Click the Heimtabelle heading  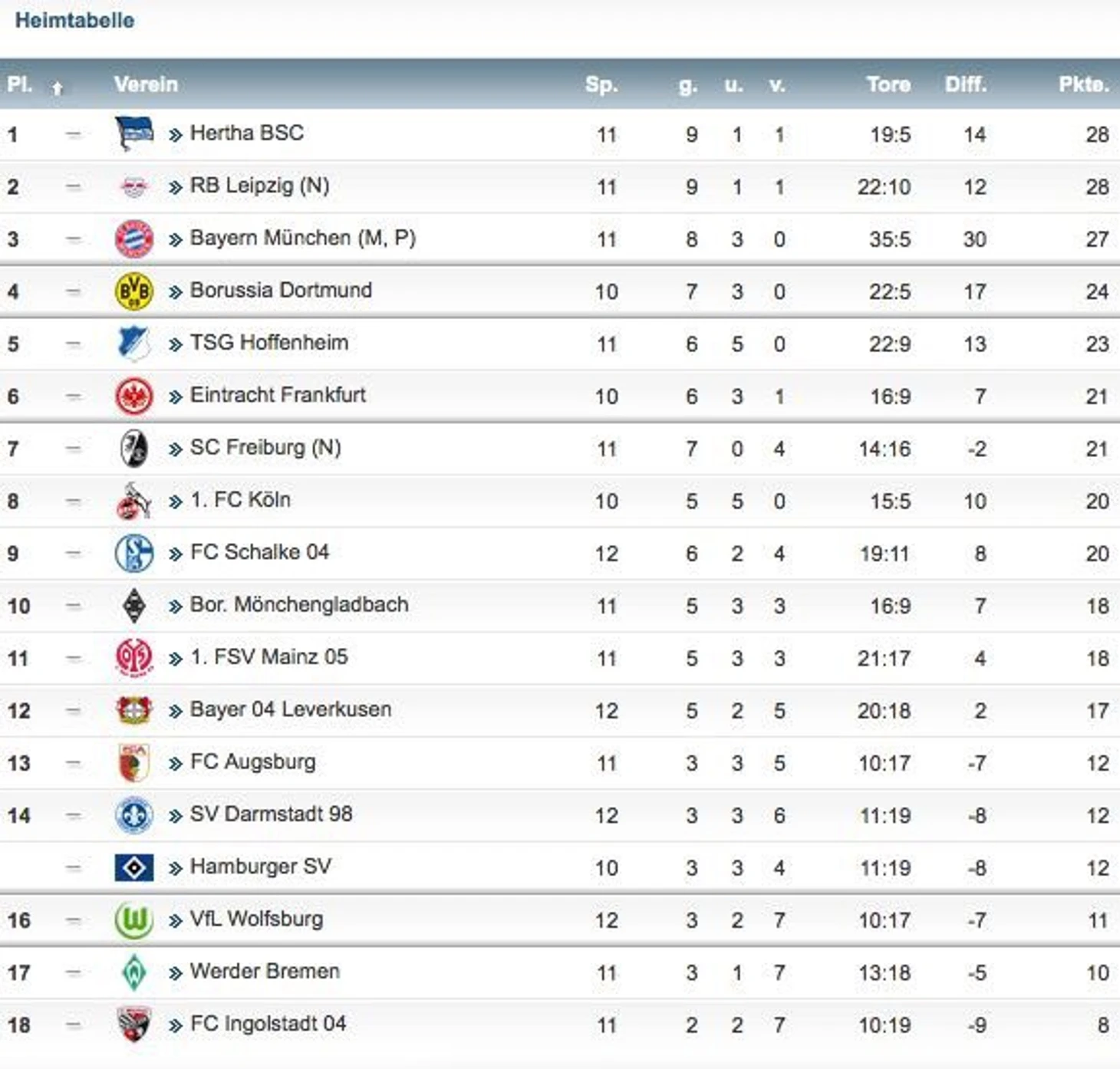pos(74,21)
